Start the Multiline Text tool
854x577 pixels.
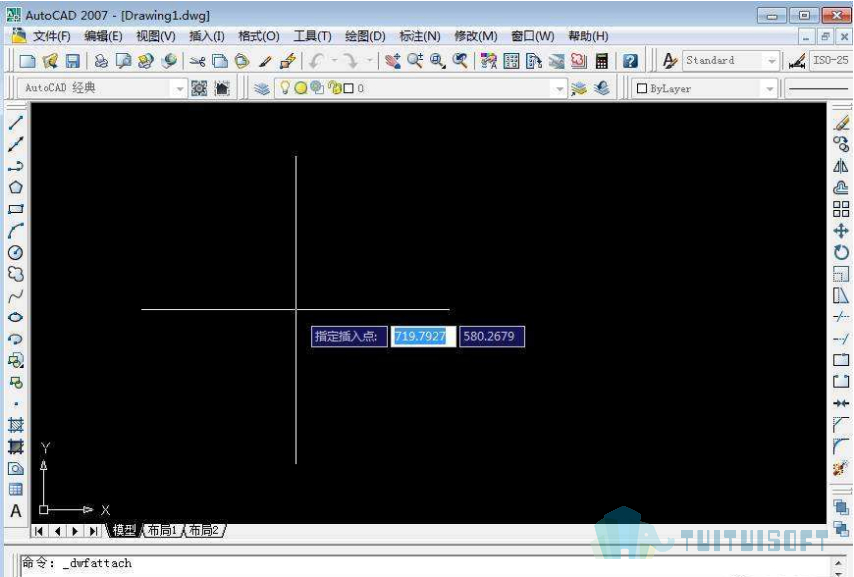(16, 511)
